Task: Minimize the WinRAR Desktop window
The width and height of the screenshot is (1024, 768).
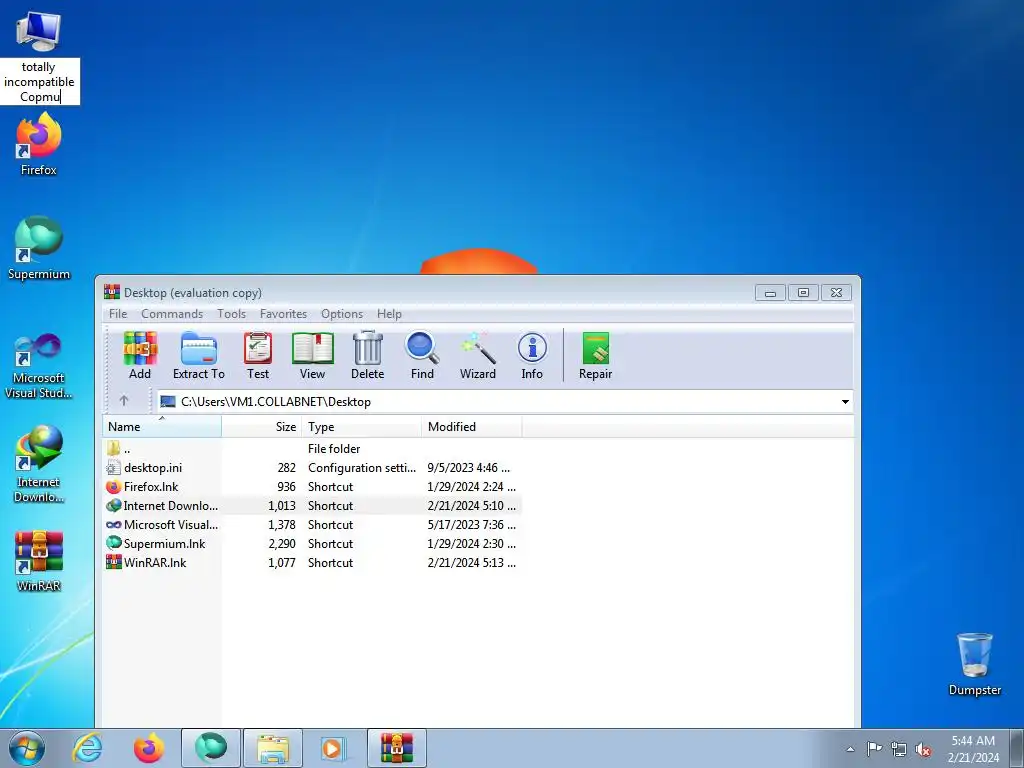Action: (771, 293)
